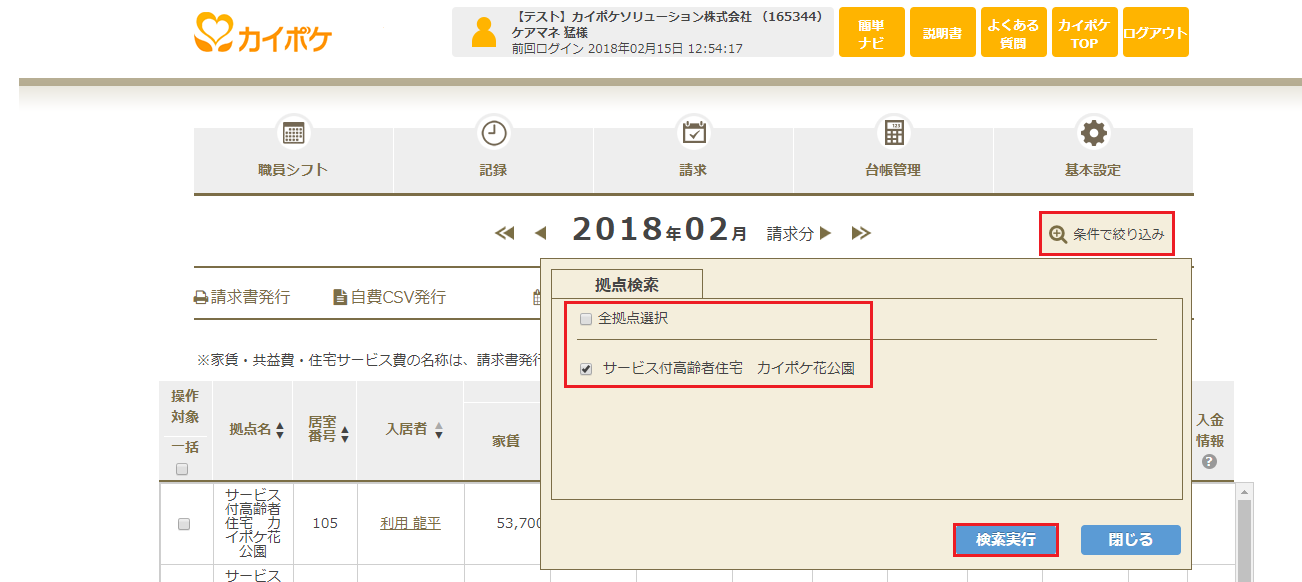Click the scrollbar up arrow
Screen dimensions: 1302x582
(x=1244, y=491)
